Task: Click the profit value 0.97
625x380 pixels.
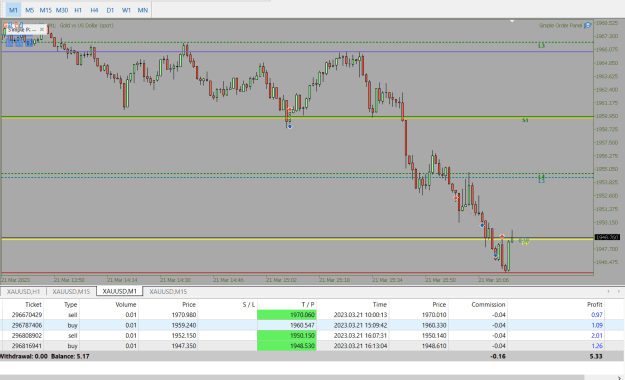Action: (x=597, y=315)
